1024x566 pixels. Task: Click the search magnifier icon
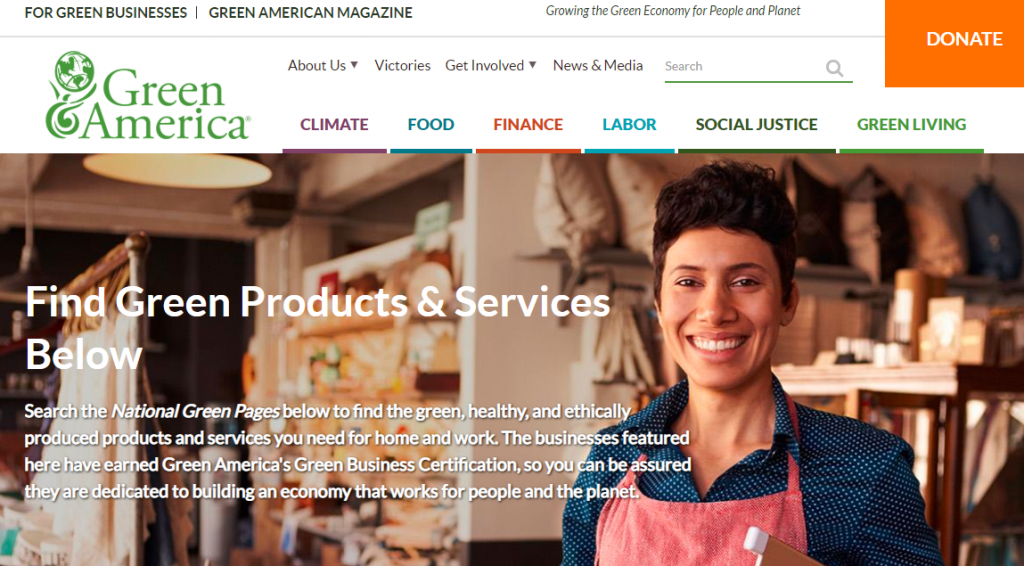click(x=834, y=67)
